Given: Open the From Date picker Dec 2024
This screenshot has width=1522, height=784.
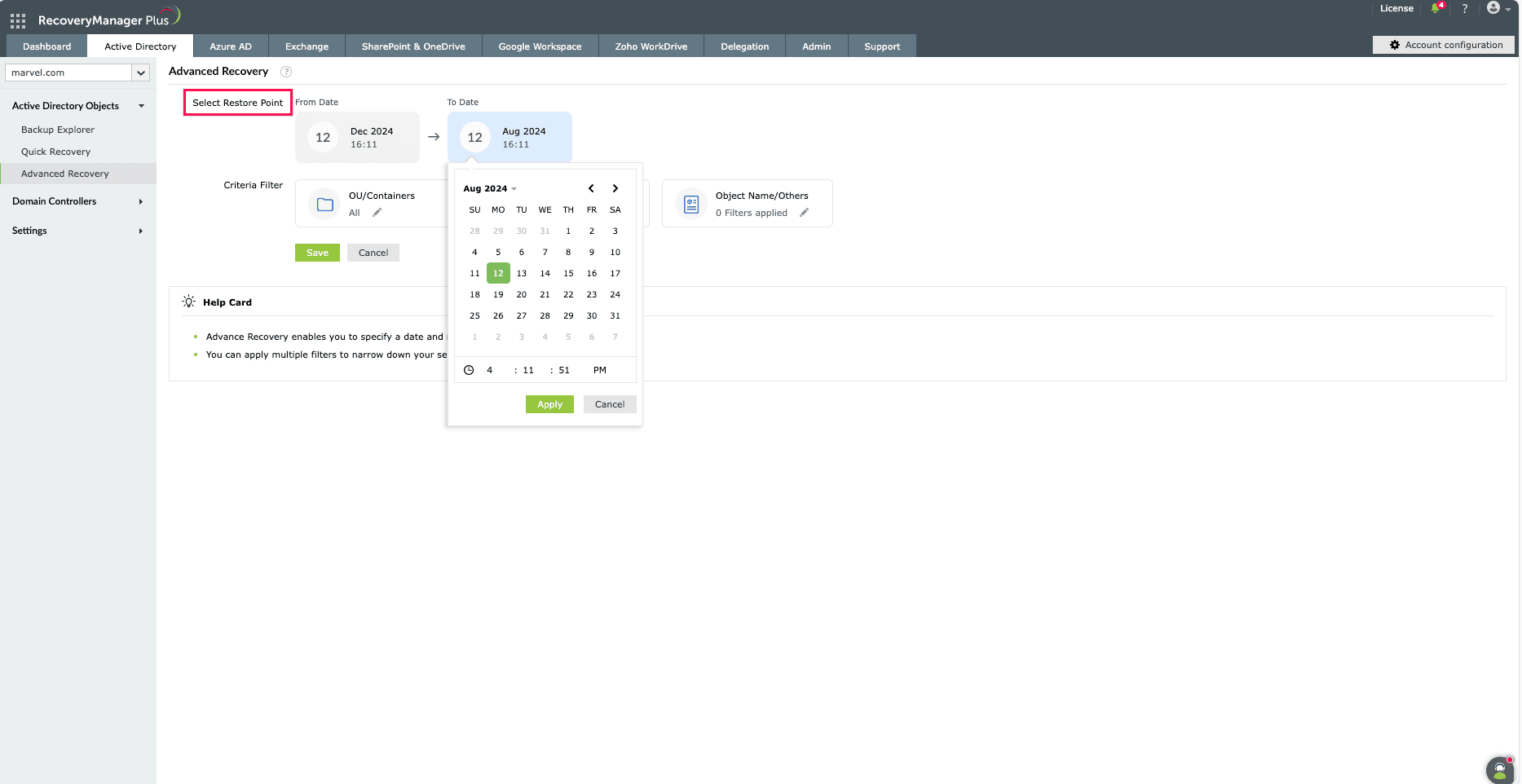Looking at the screenshot, I should 357,138.
